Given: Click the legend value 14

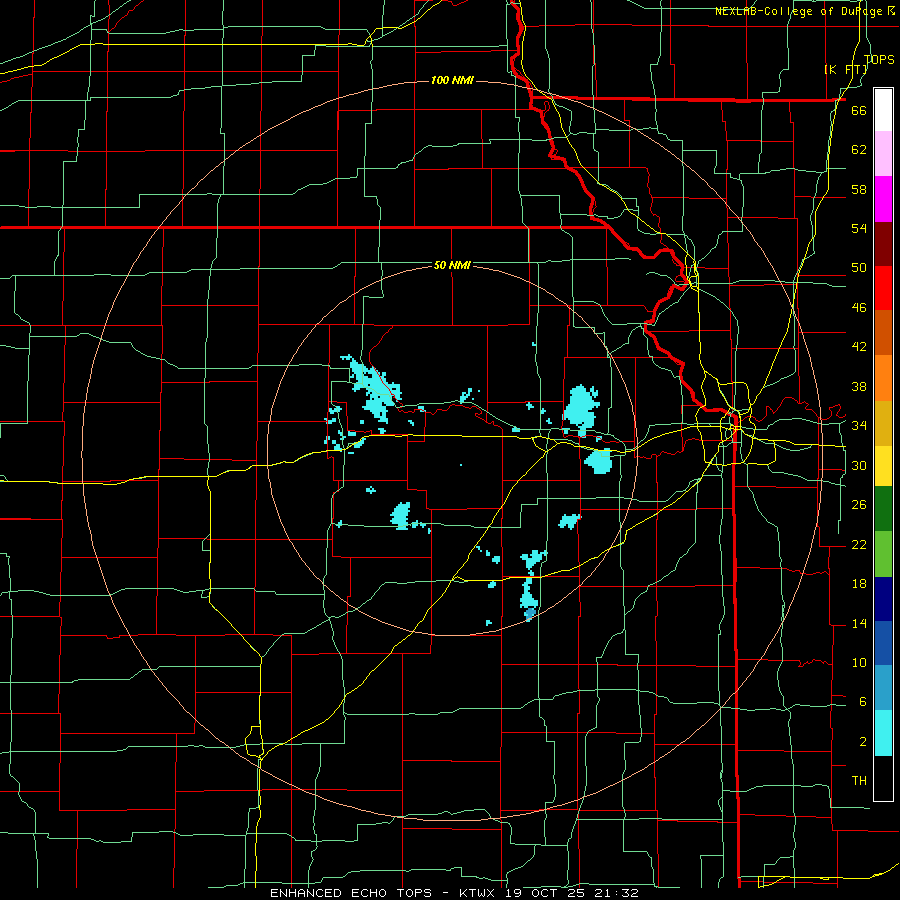Looking at the screenshot, I should pos(859,623).
